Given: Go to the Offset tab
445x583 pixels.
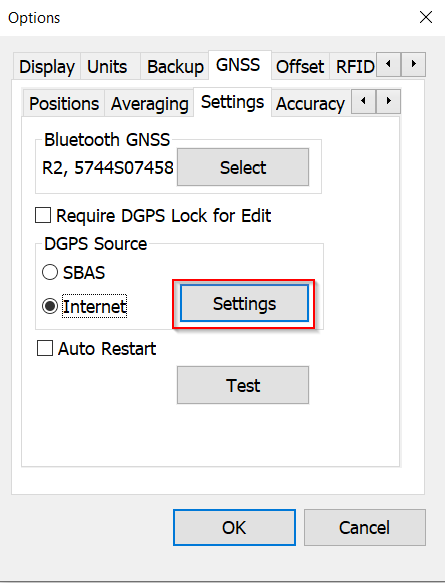Looking at the screenshot, I should coord(300,67).
